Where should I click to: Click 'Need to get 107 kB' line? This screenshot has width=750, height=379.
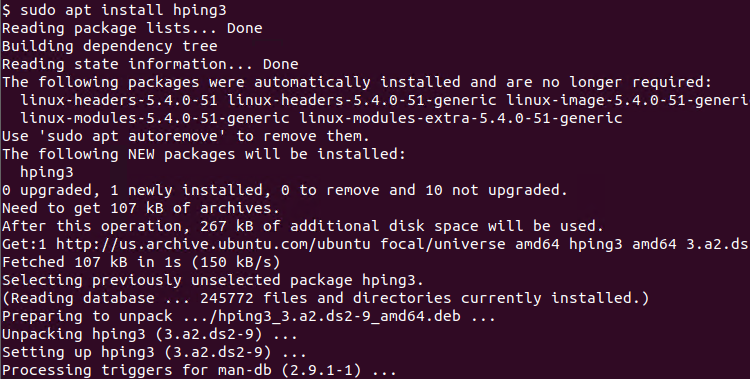coord(141,208)
